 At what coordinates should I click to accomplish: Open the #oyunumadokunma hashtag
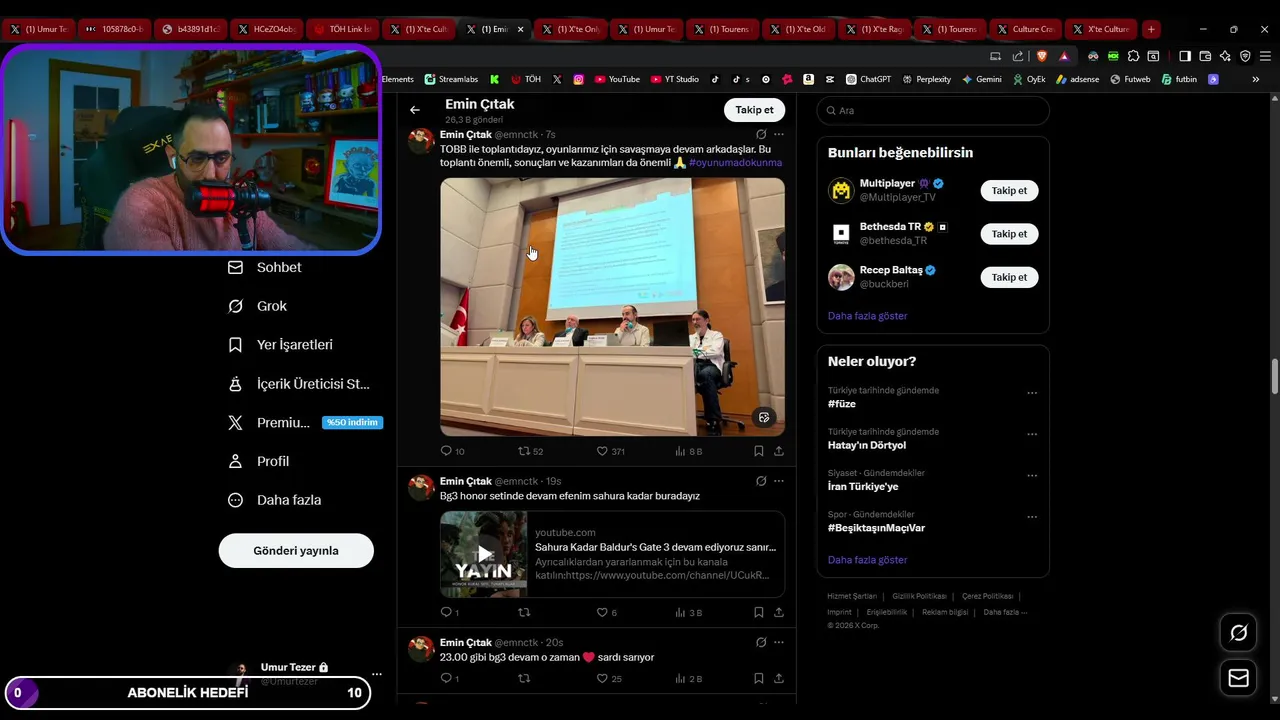[735, 163]
